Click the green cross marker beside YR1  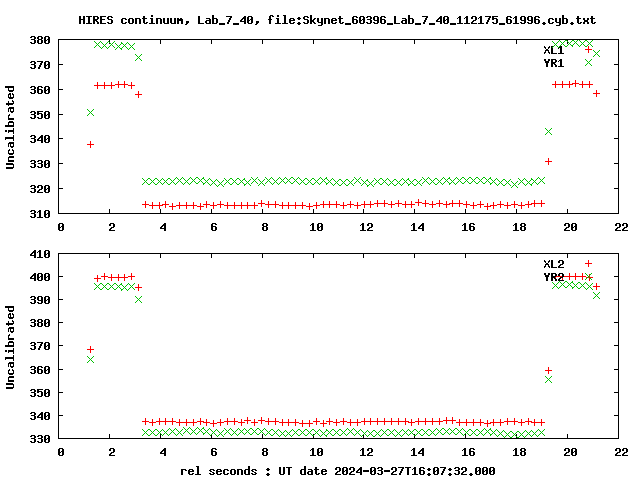[588, 62]
